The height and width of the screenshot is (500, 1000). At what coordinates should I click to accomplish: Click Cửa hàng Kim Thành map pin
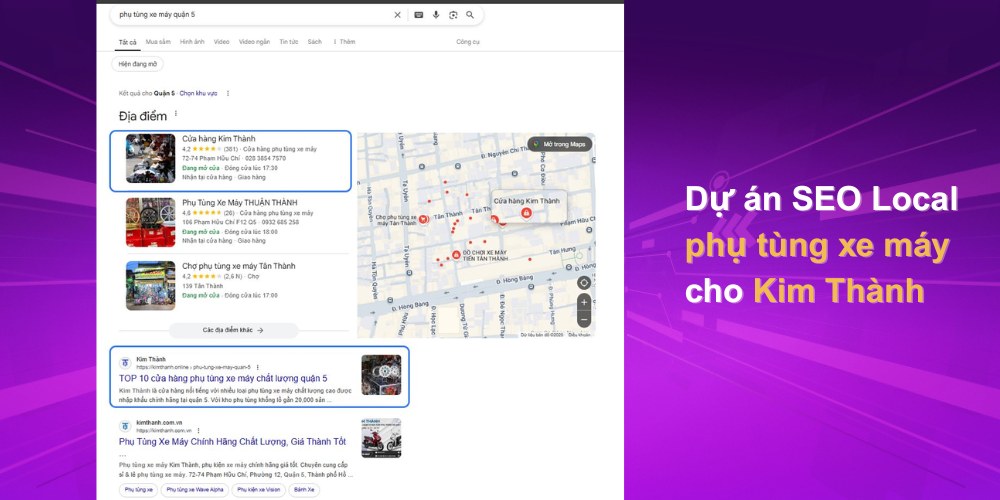(526, 213)
